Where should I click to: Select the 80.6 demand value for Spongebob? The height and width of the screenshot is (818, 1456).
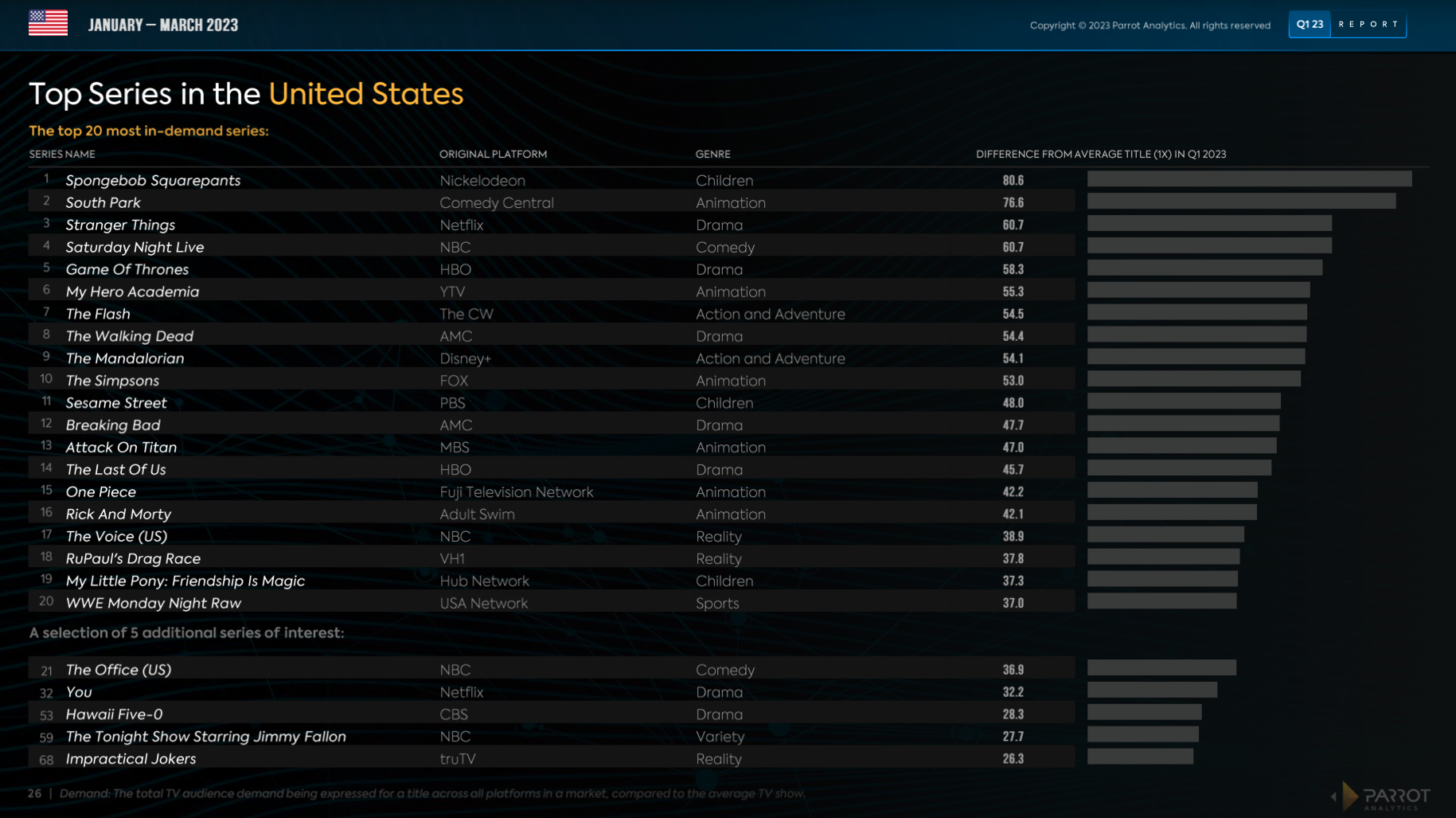click(x=1013, y=180)
